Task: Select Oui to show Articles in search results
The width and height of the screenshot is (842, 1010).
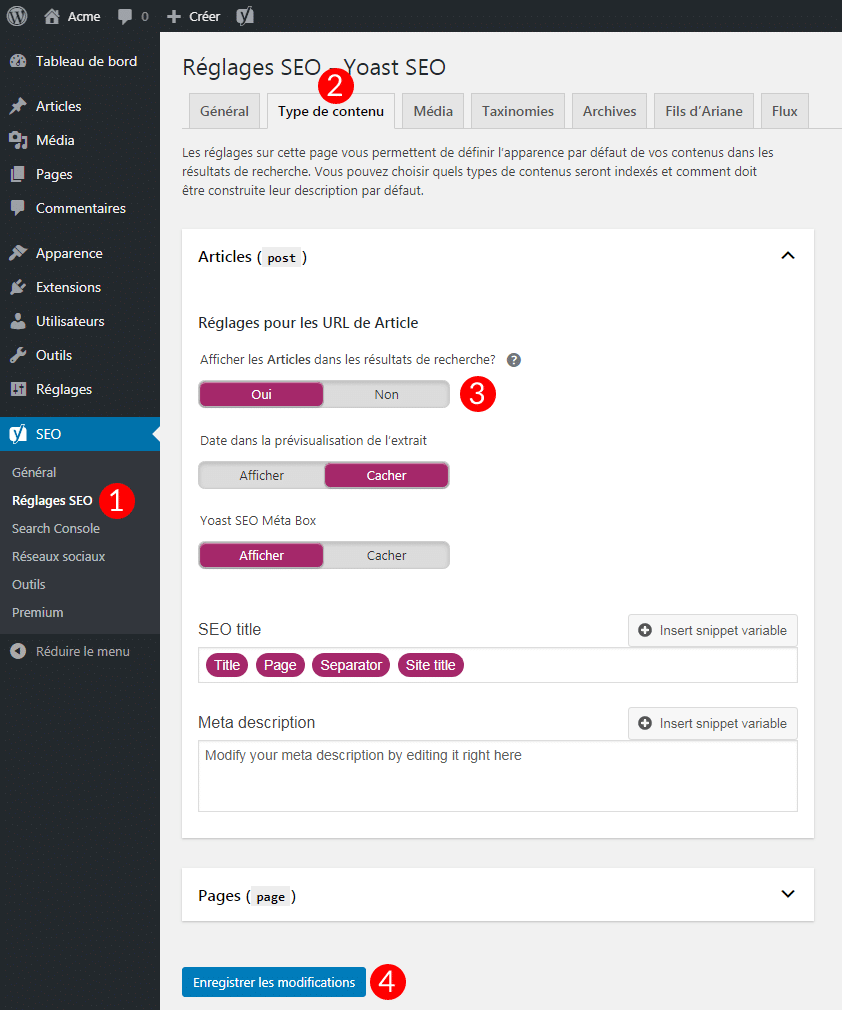Action: point(261,394)
